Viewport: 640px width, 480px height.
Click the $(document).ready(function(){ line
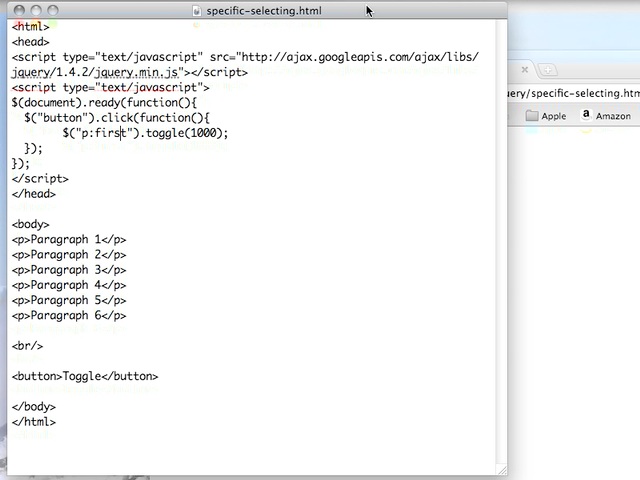104,102
